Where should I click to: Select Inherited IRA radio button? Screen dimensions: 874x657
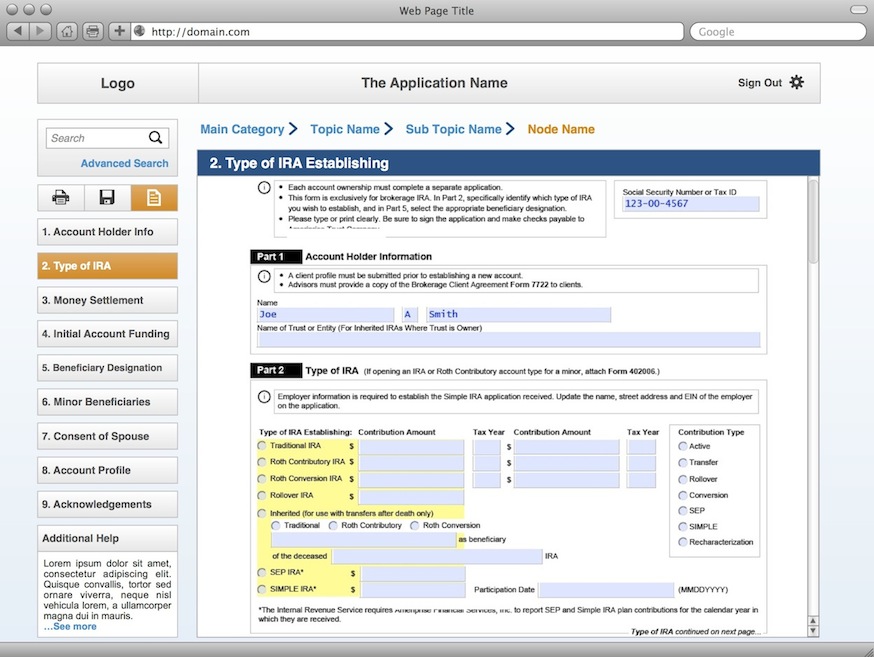pyautogui.click(x=262, y=513)
